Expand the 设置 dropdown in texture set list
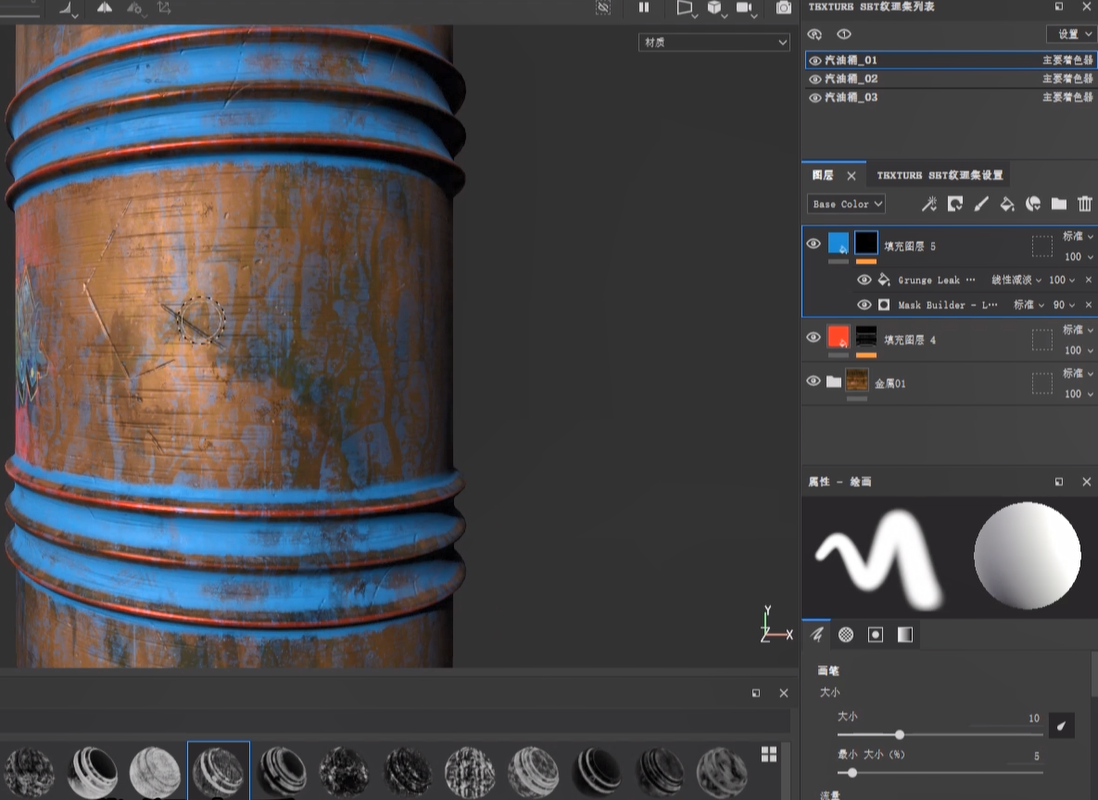Screen dimensions: 1098x800 click(1069, 34)
